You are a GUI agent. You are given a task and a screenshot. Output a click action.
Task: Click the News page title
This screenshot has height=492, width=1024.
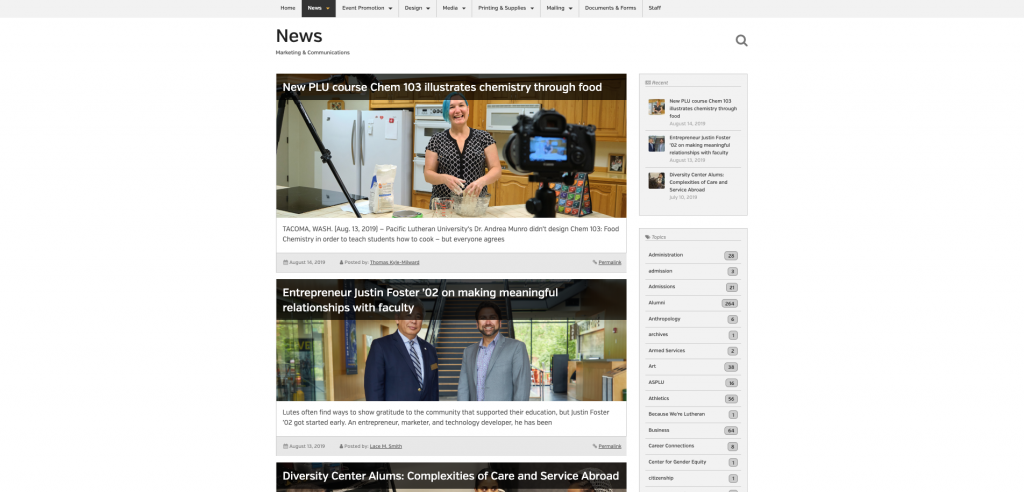[x=299, y=36]
